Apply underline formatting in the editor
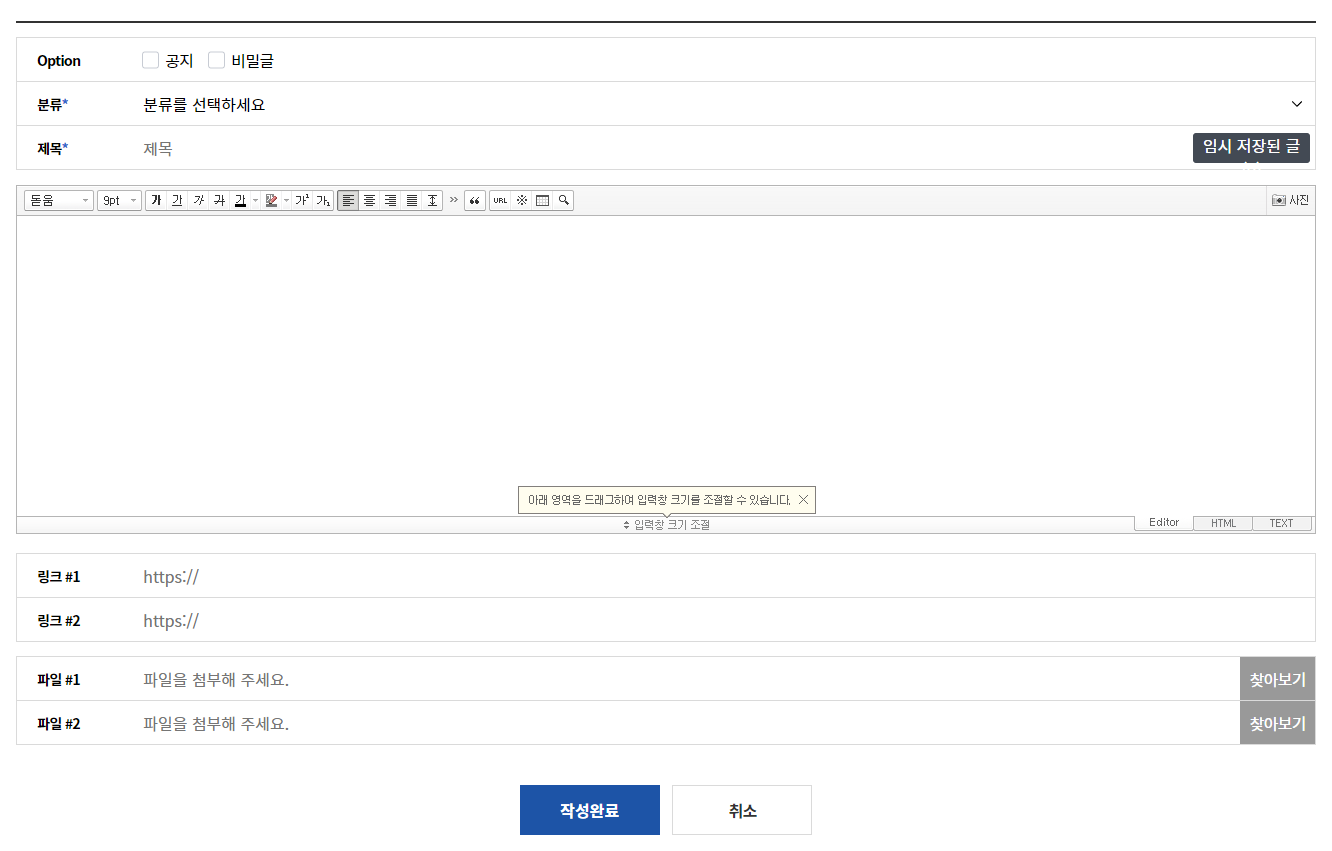Screen dimensions: 1332x851 (x=177, y=201)
